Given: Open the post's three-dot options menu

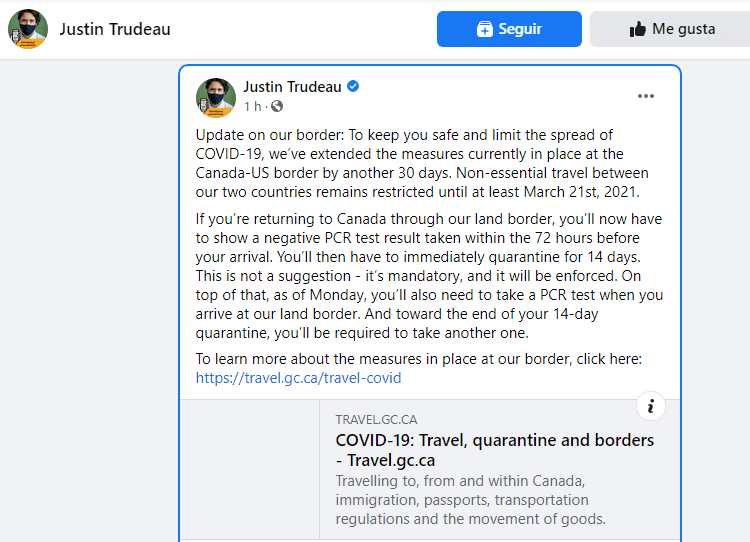Looking at the screenshot, I should click(646, 96).
